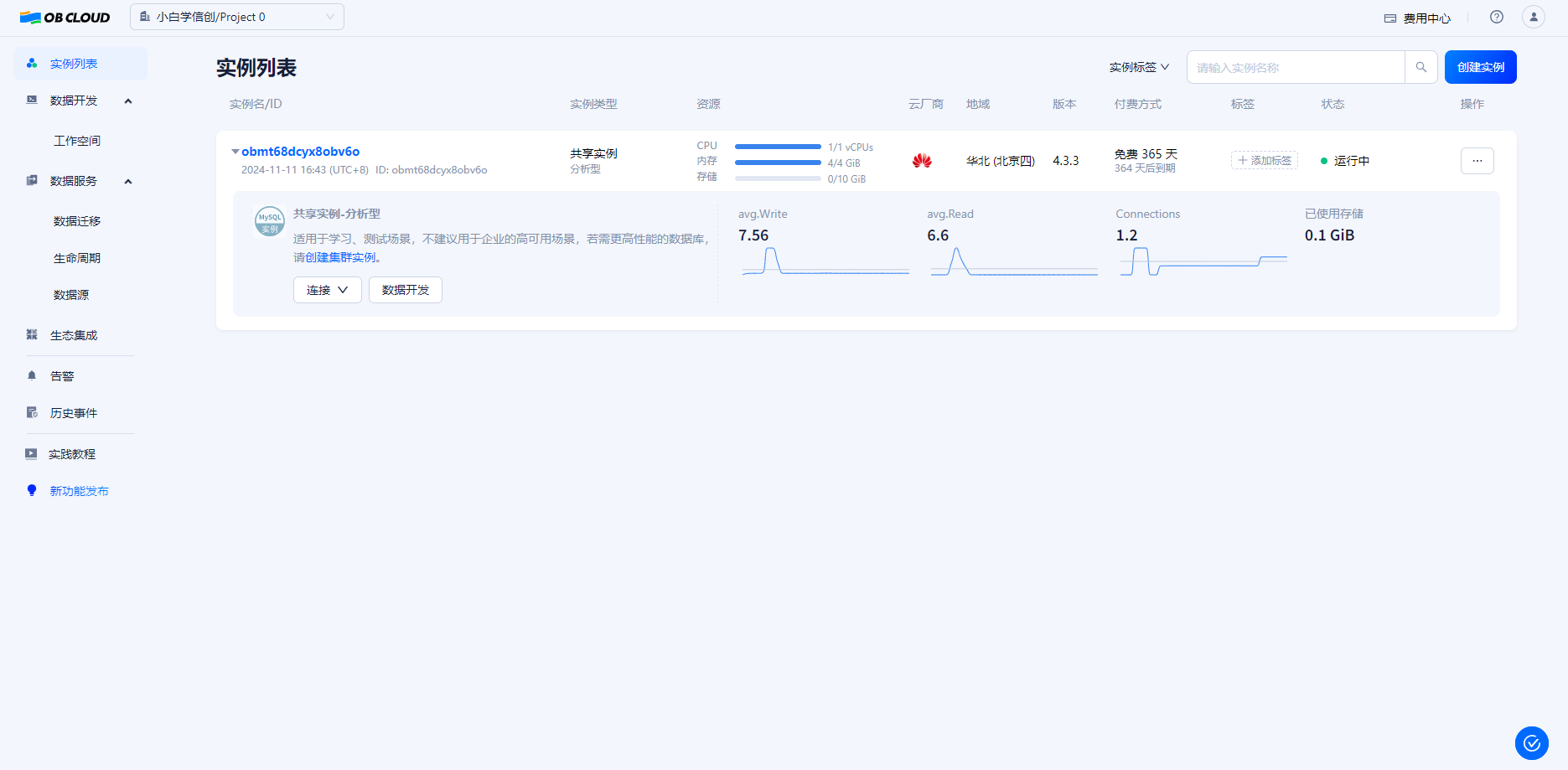Click the avg.Read sparkline chart
The height and width of the screenshot is (770, 1568).
pos(1014,261)
